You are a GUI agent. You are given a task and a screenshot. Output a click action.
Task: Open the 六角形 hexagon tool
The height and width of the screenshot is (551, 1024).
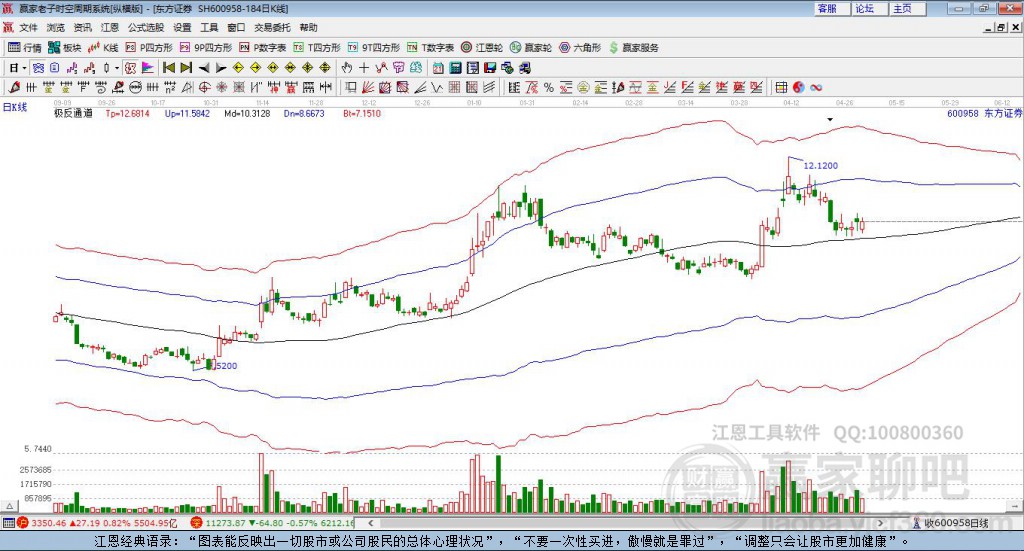[x=580, y=48]
